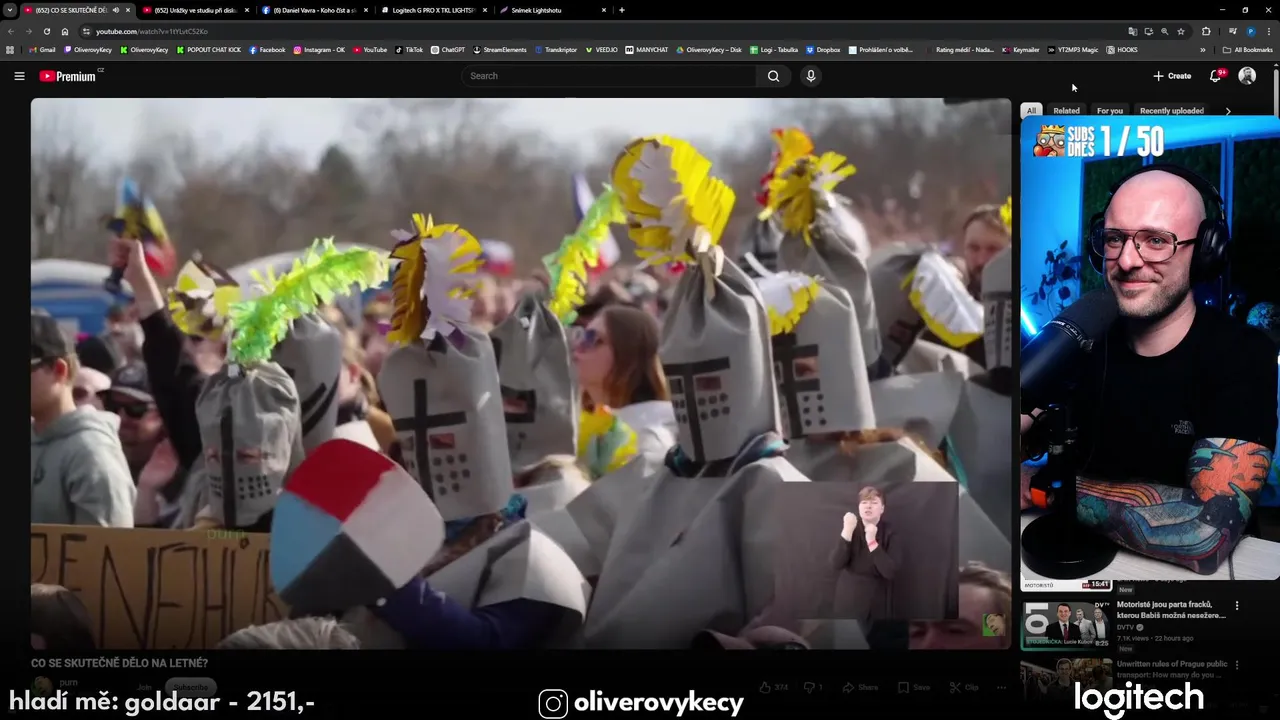Open the ChatGPT bookmark

click(447, 49)
